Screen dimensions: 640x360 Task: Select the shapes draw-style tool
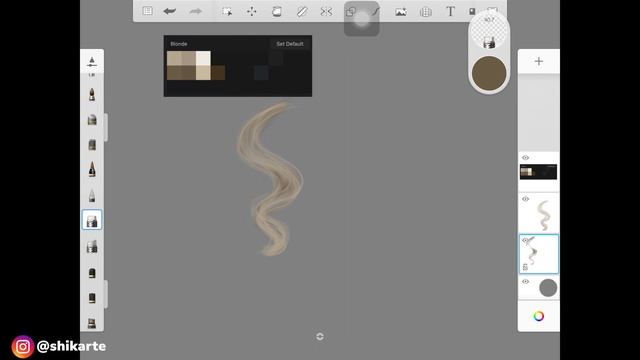351,11
